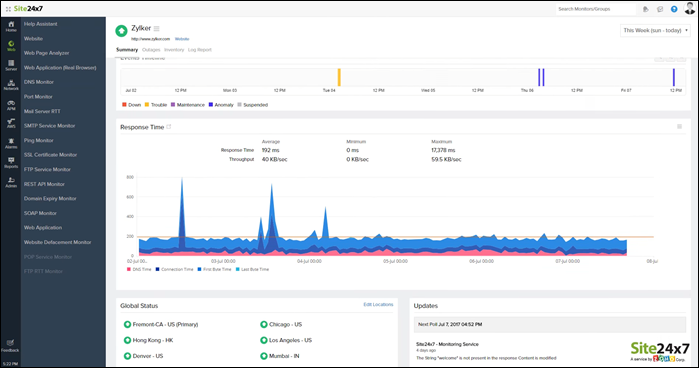Open the Server sidebar icon

11,65
